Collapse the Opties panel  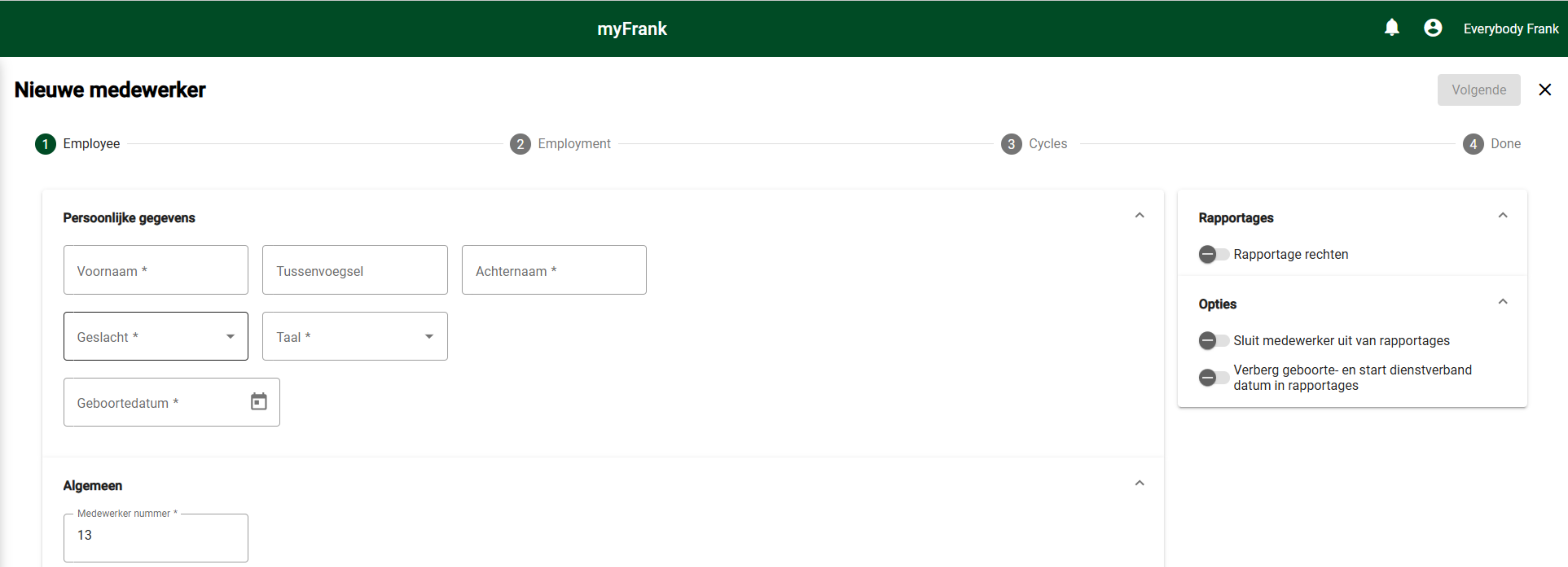(1503, 302)
